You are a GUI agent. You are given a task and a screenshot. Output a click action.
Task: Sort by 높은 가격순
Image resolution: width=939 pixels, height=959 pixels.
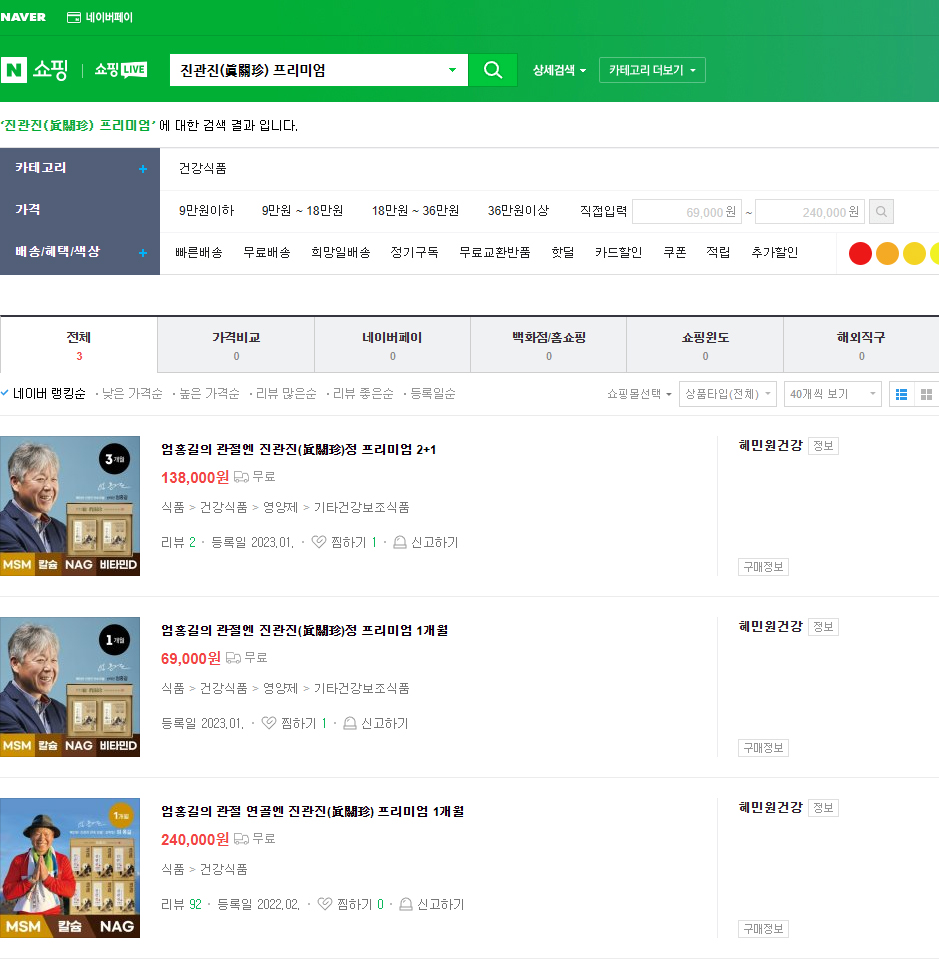pos(209,394)
